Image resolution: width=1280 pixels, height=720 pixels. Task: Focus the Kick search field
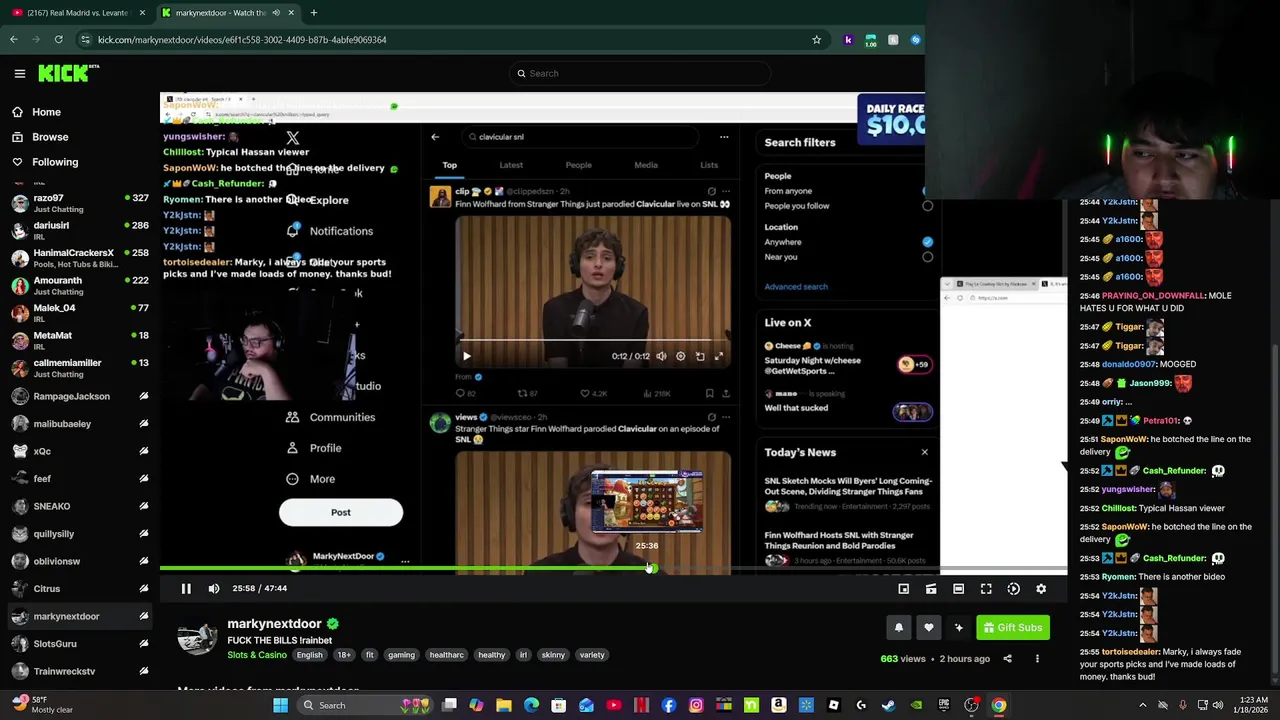pos(640,73)
